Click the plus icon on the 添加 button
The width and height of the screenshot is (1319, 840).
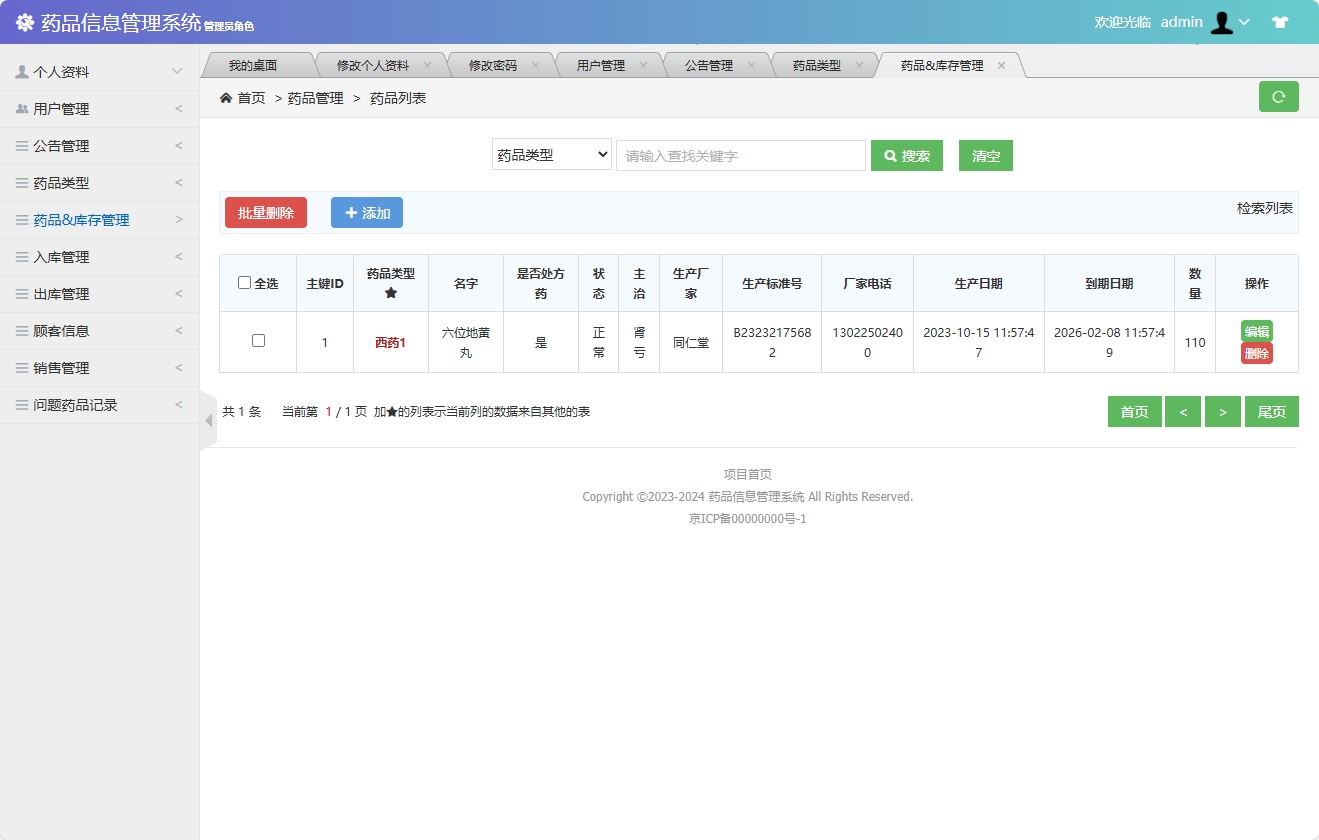[350, 212]
